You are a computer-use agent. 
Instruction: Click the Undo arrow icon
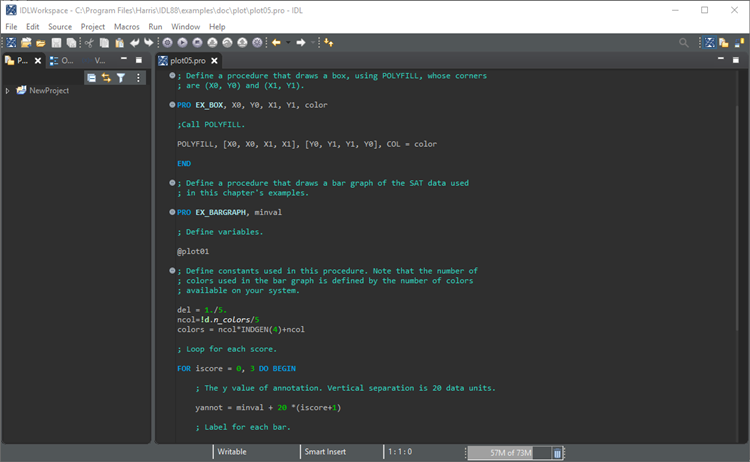pos(135,43)
